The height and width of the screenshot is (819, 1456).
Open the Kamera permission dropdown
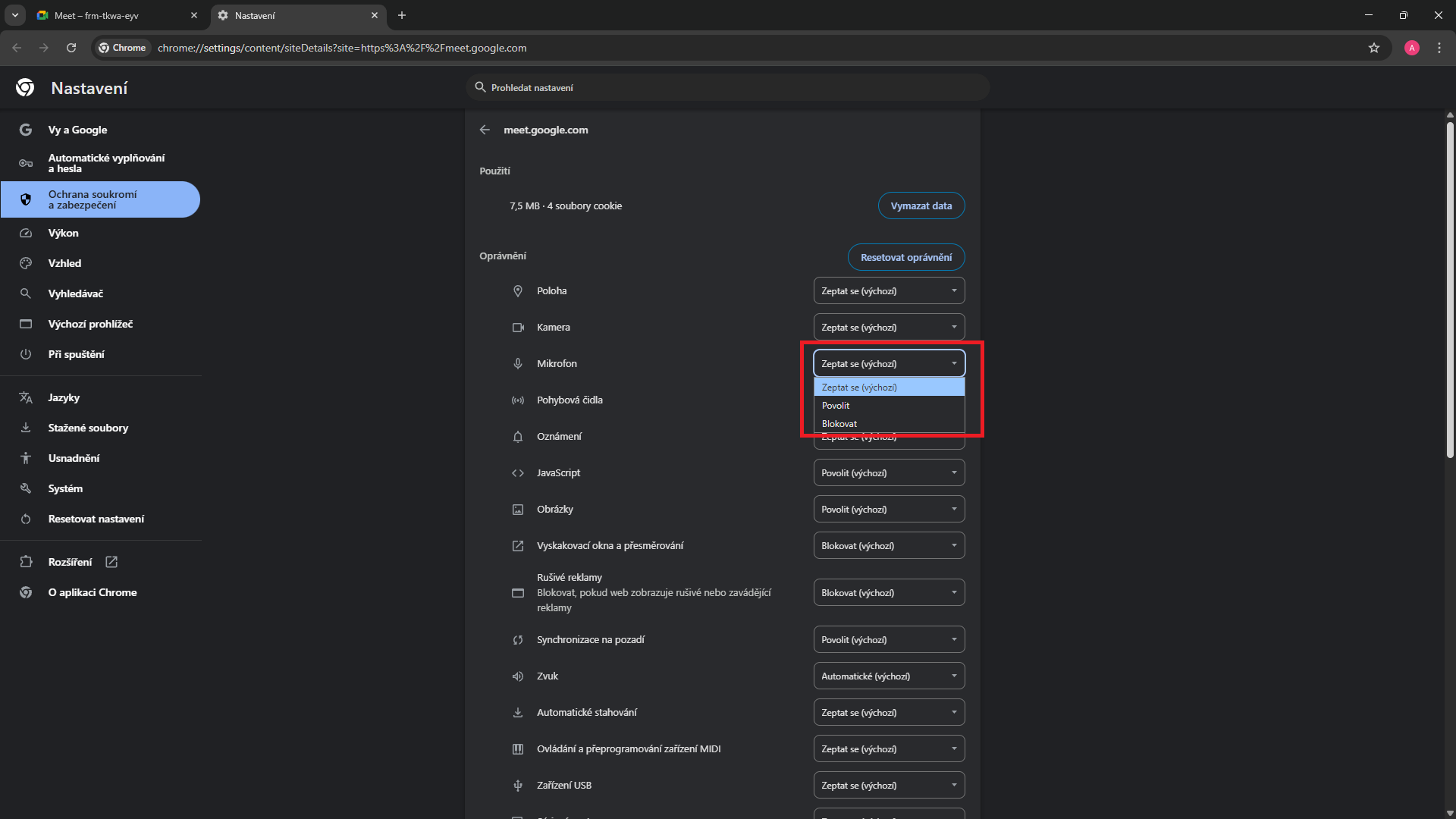pos(889,328)
